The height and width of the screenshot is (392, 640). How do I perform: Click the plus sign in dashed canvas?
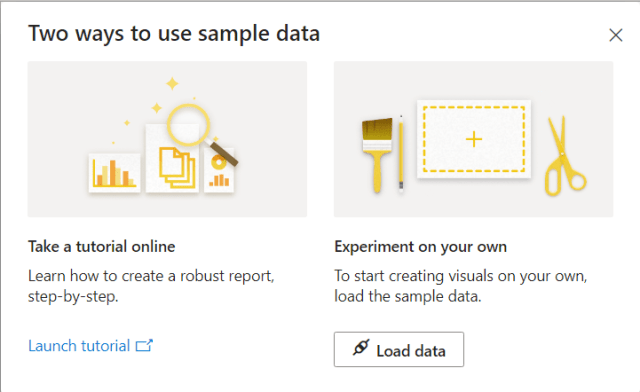(474, 139)
